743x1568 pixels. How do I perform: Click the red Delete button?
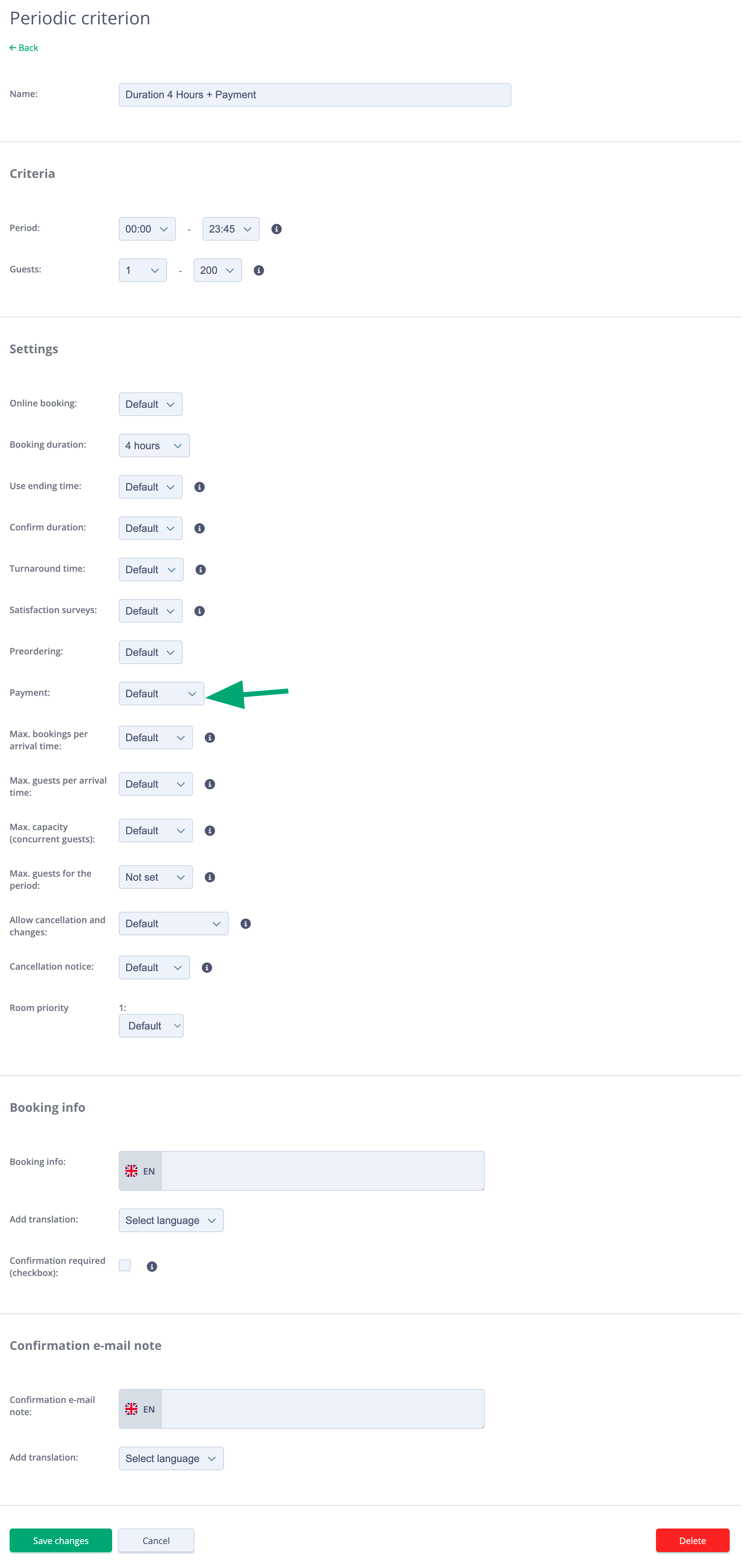(x=692, y=1541)
